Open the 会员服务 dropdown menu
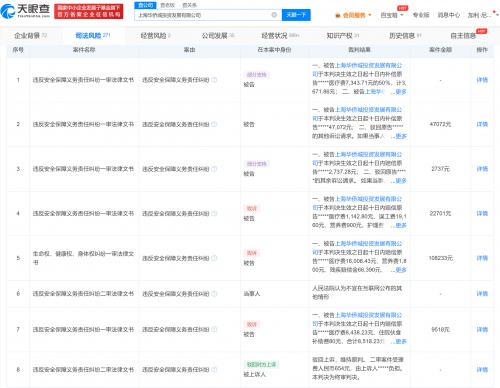 (x=353, y=15)
